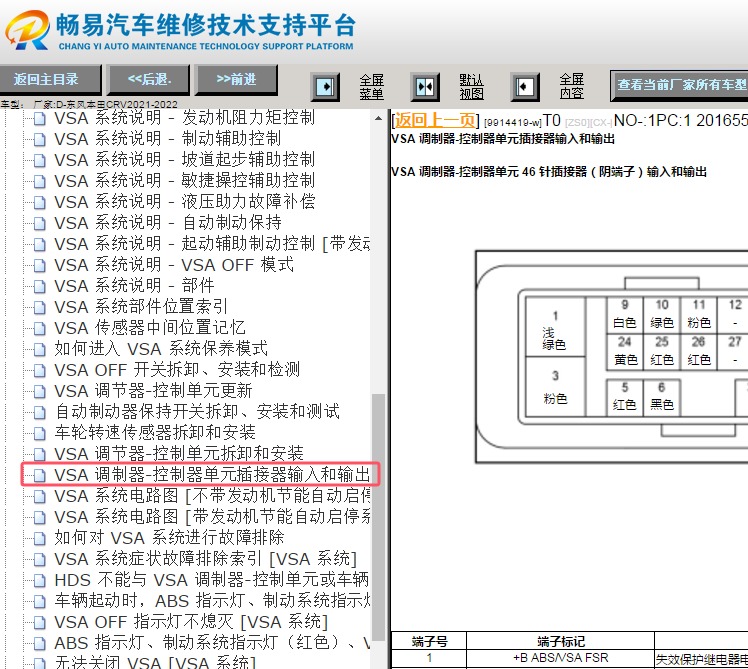Click page icon beside VSA 系统说明 - 制动辅助控制
The image size is (748, 669).
coord(40,139)
